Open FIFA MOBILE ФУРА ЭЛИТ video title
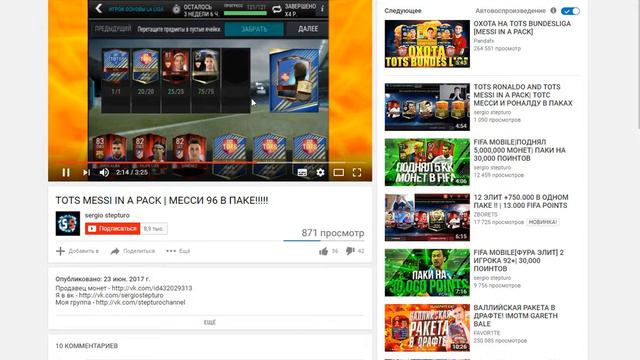 [518, 260]
